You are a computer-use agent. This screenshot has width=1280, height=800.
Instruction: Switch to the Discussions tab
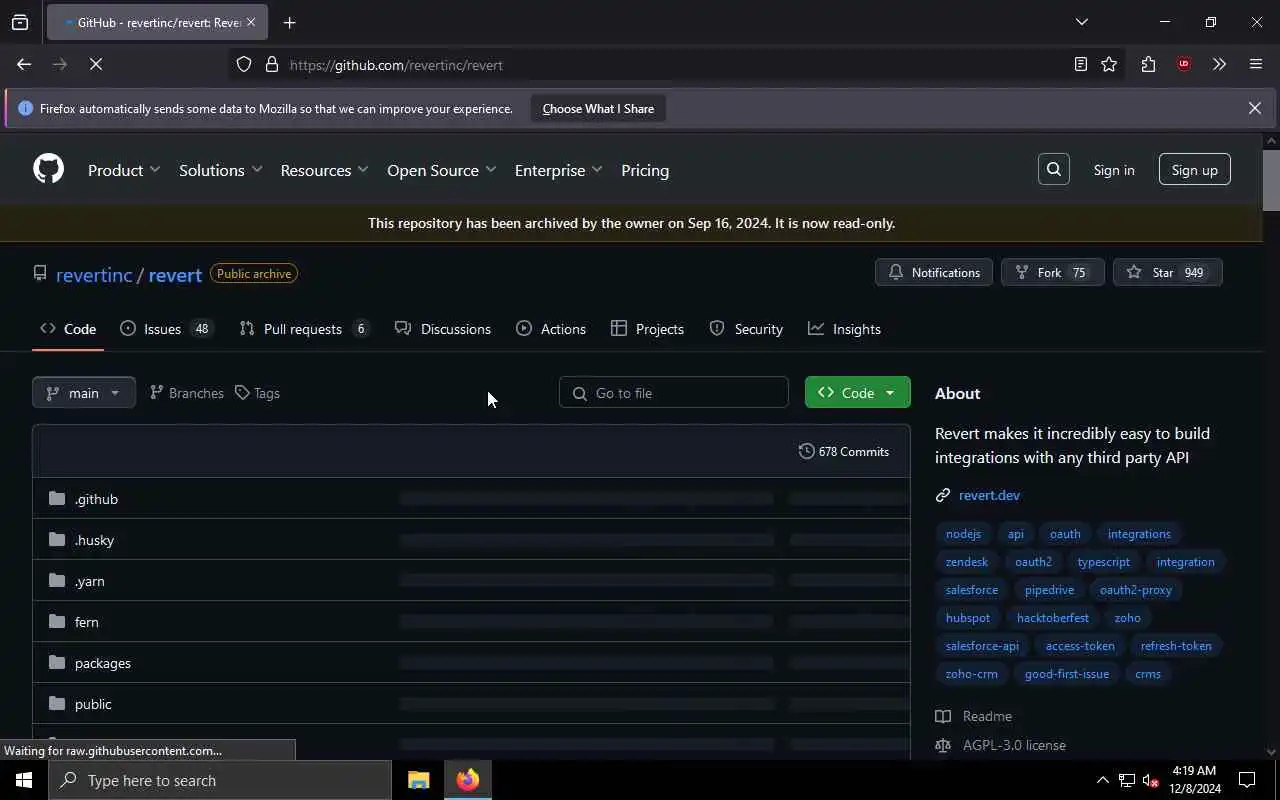(443, 329)
